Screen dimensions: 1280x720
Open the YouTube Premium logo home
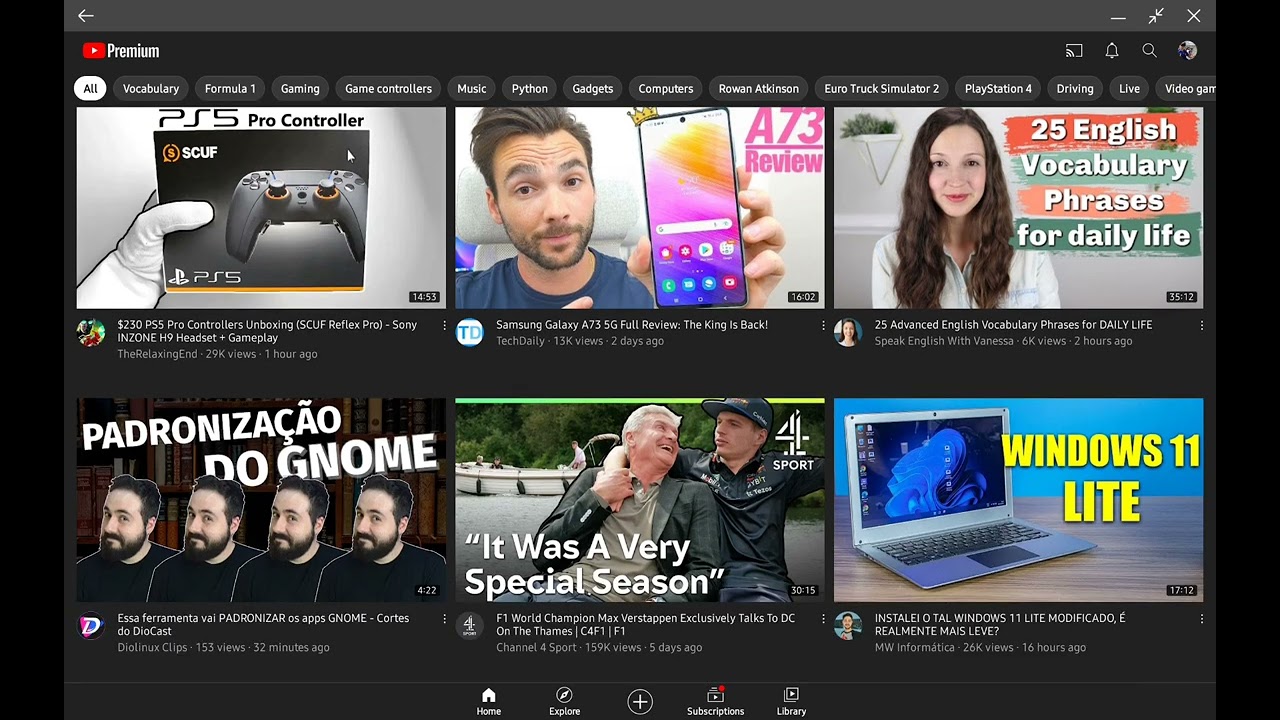coord(121,51)
